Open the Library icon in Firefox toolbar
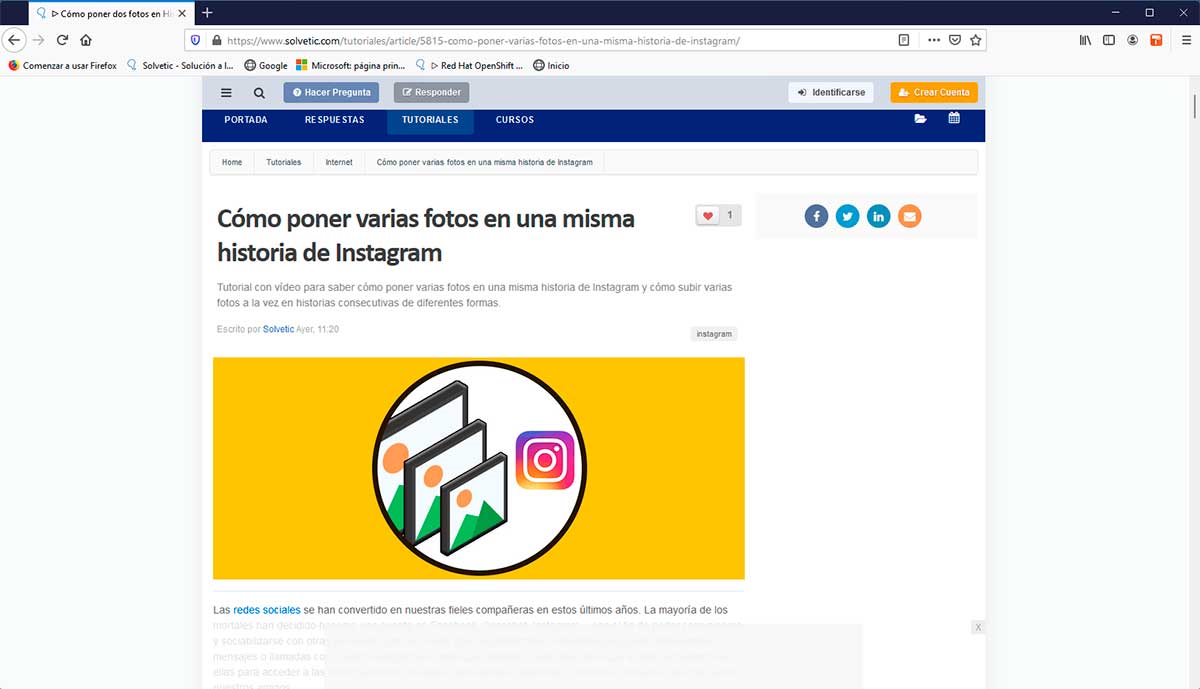Viewport: 1200px width, 689px height. click(1085, 40)
